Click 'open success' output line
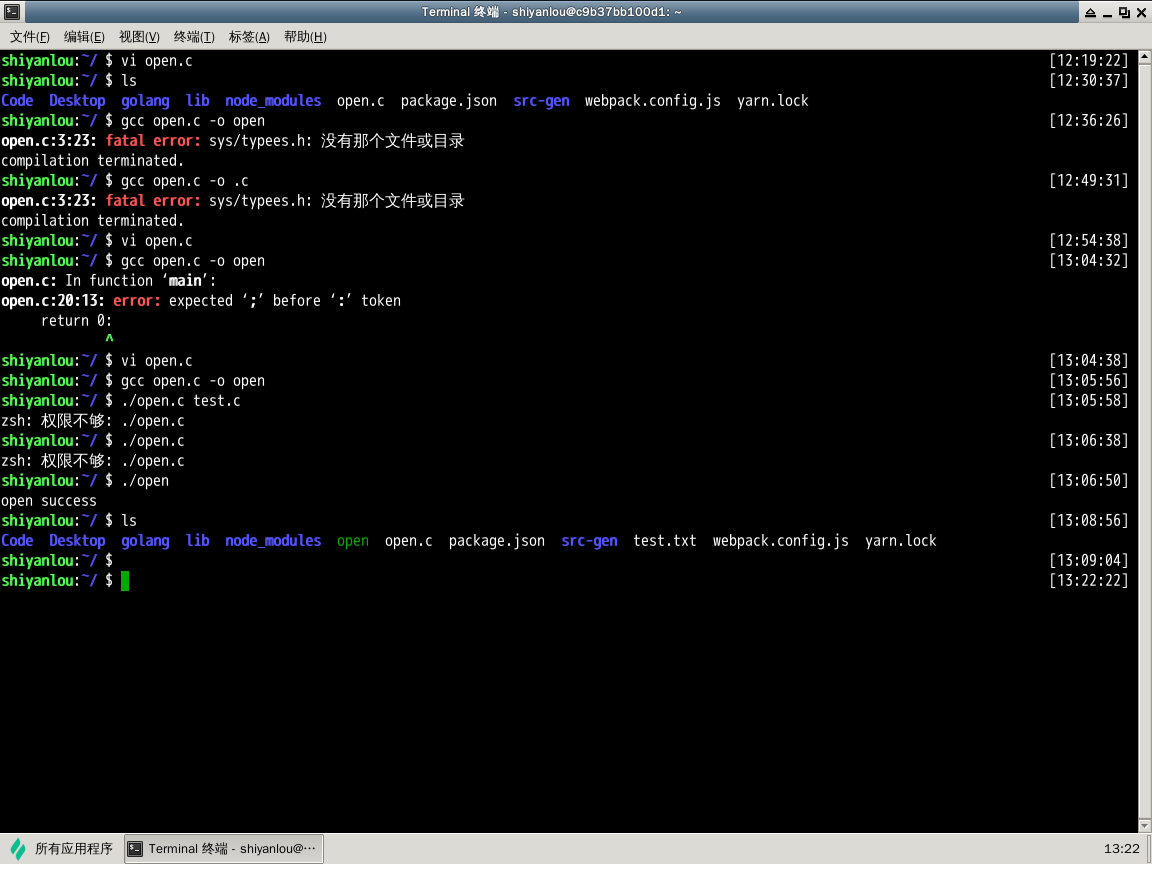The image size is (1152, 896). (x=48, y=501)
